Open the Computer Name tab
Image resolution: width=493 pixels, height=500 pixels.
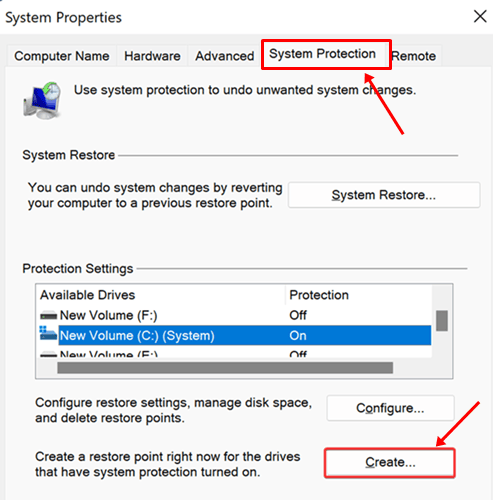pos(62,56)
